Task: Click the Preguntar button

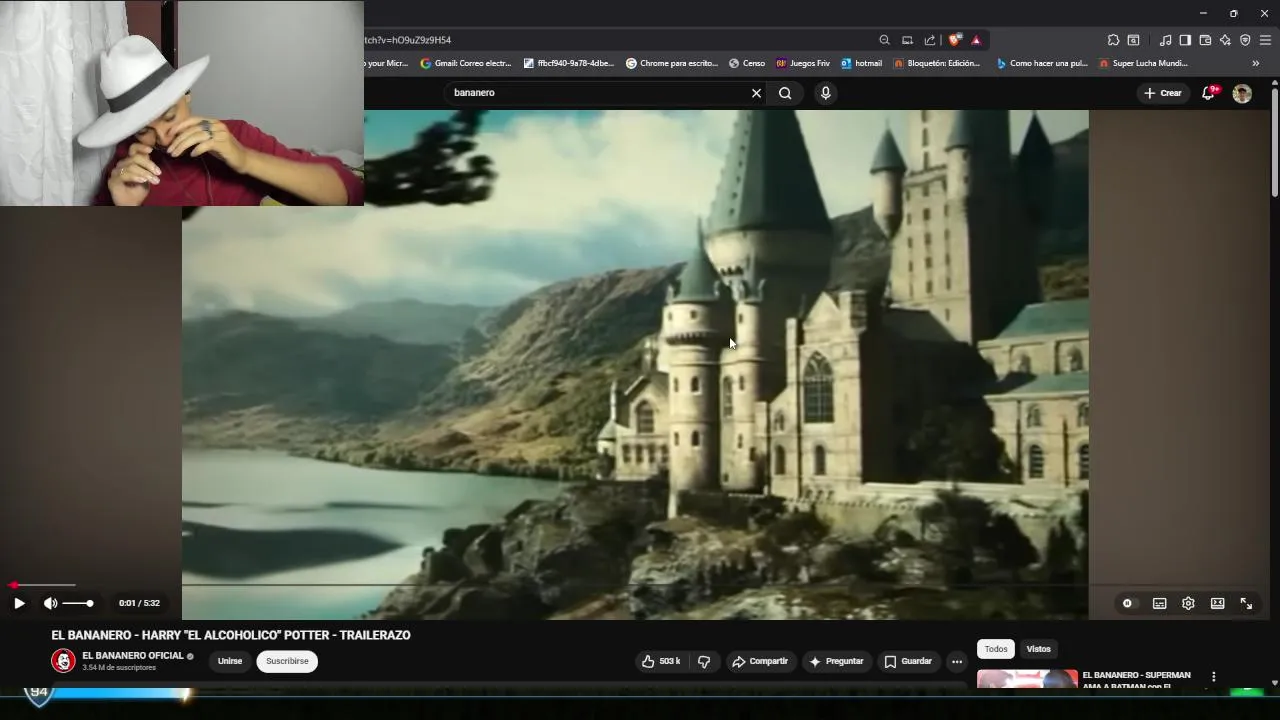Action: tap(836, 661)
